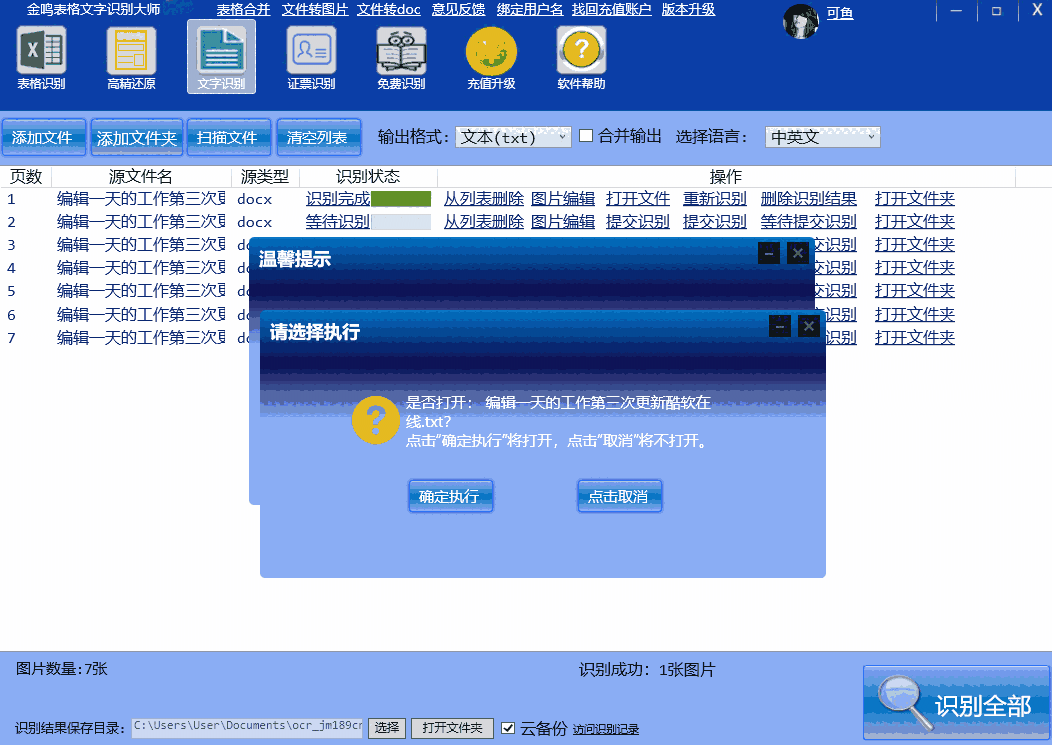Change language via 选择语言 dropdown
Screen dimensions: 1052x745
pyautogui.click(x=822, y=136)
